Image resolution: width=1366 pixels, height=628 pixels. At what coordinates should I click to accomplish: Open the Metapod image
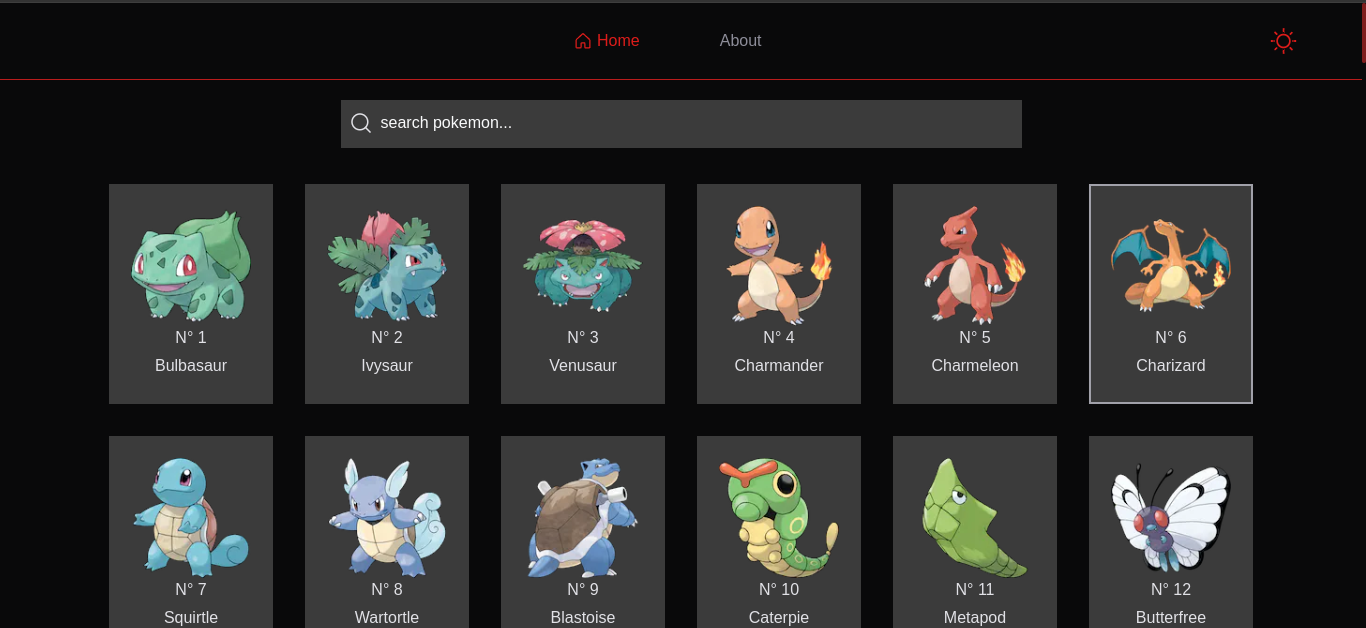(975, 516)
